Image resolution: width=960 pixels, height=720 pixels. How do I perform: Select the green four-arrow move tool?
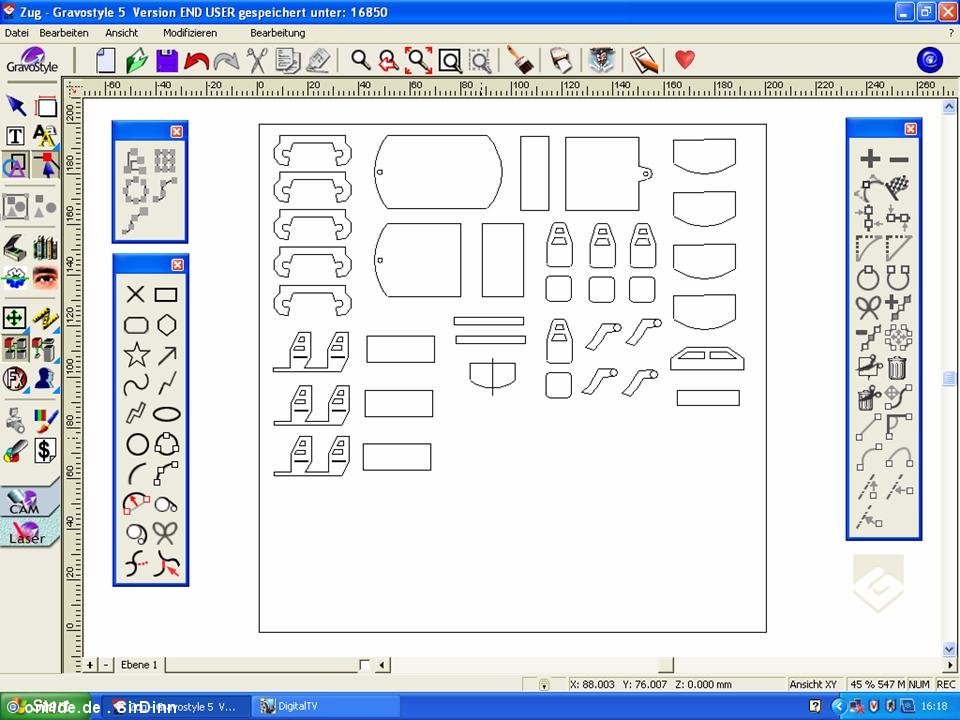pyautogui.click(x=14, y=318)
